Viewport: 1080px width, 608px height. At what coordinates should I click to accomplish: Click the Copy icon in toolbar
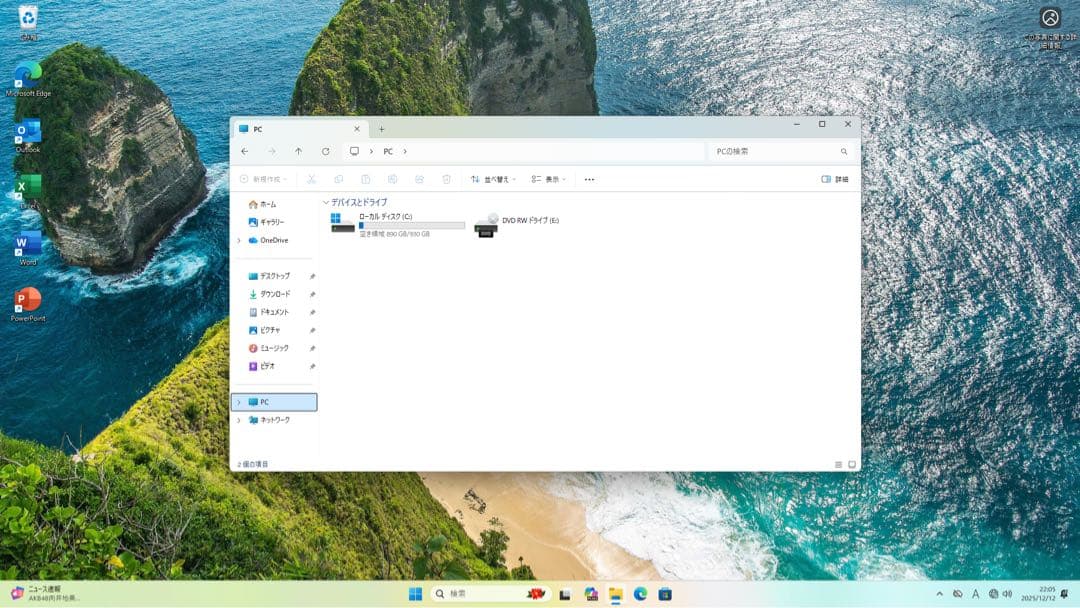tap(340, 179)
